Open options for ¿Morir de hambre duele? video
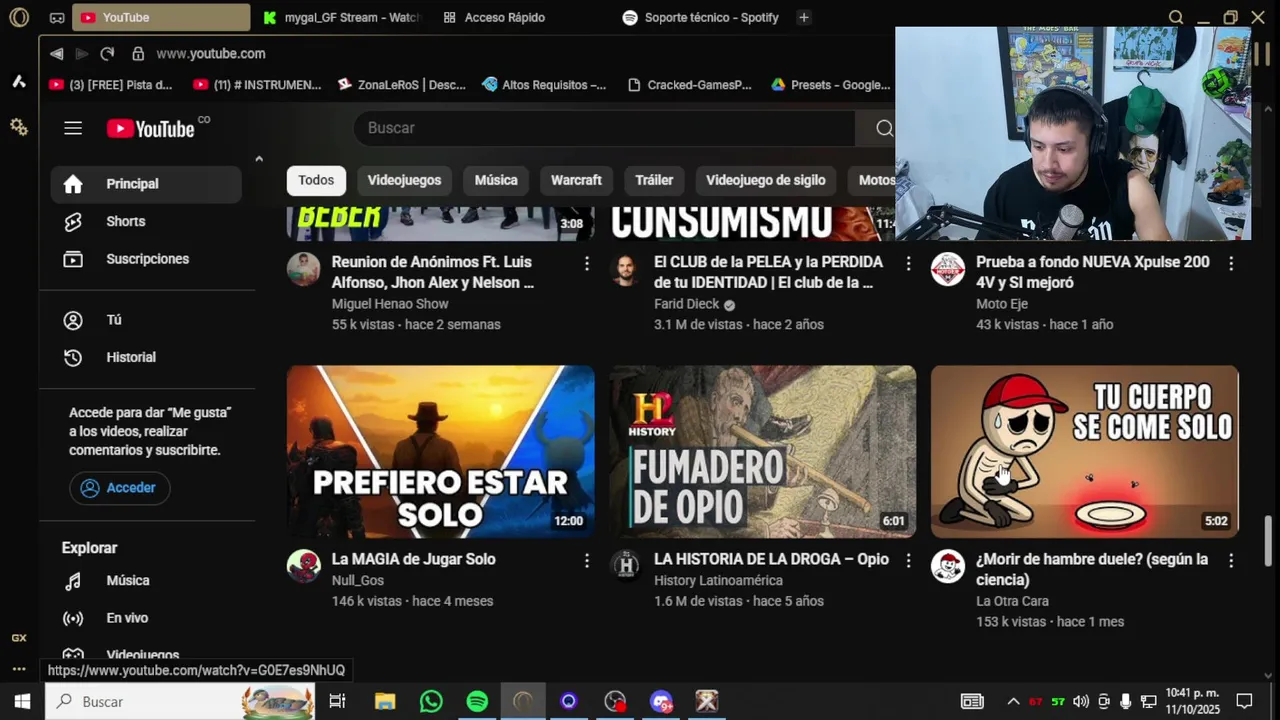The image size is (1280, 720). [1231, 561]
